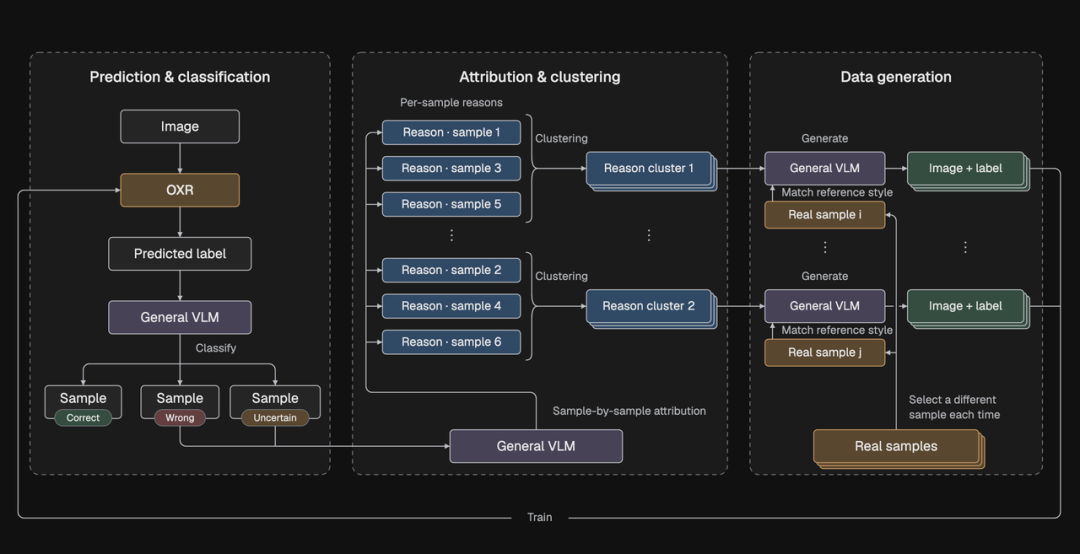Viewport: 1080px width, 554px height.
Task: Click the Predicted label box
Action: pyautogui.click(x=180, y=254)
